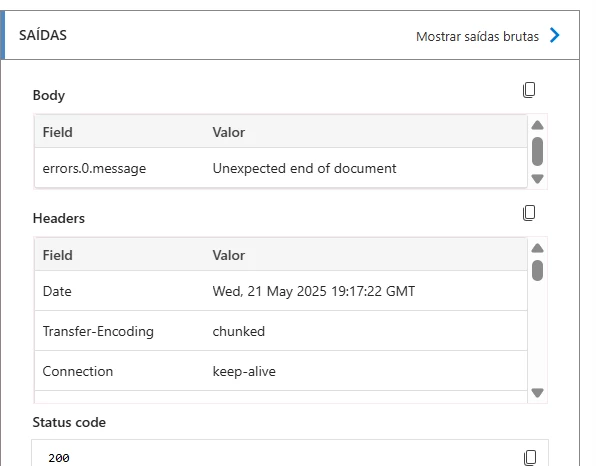Click Headers table scroll up arrow
This screenshot has width=596, height=466.
click(537, 248)
